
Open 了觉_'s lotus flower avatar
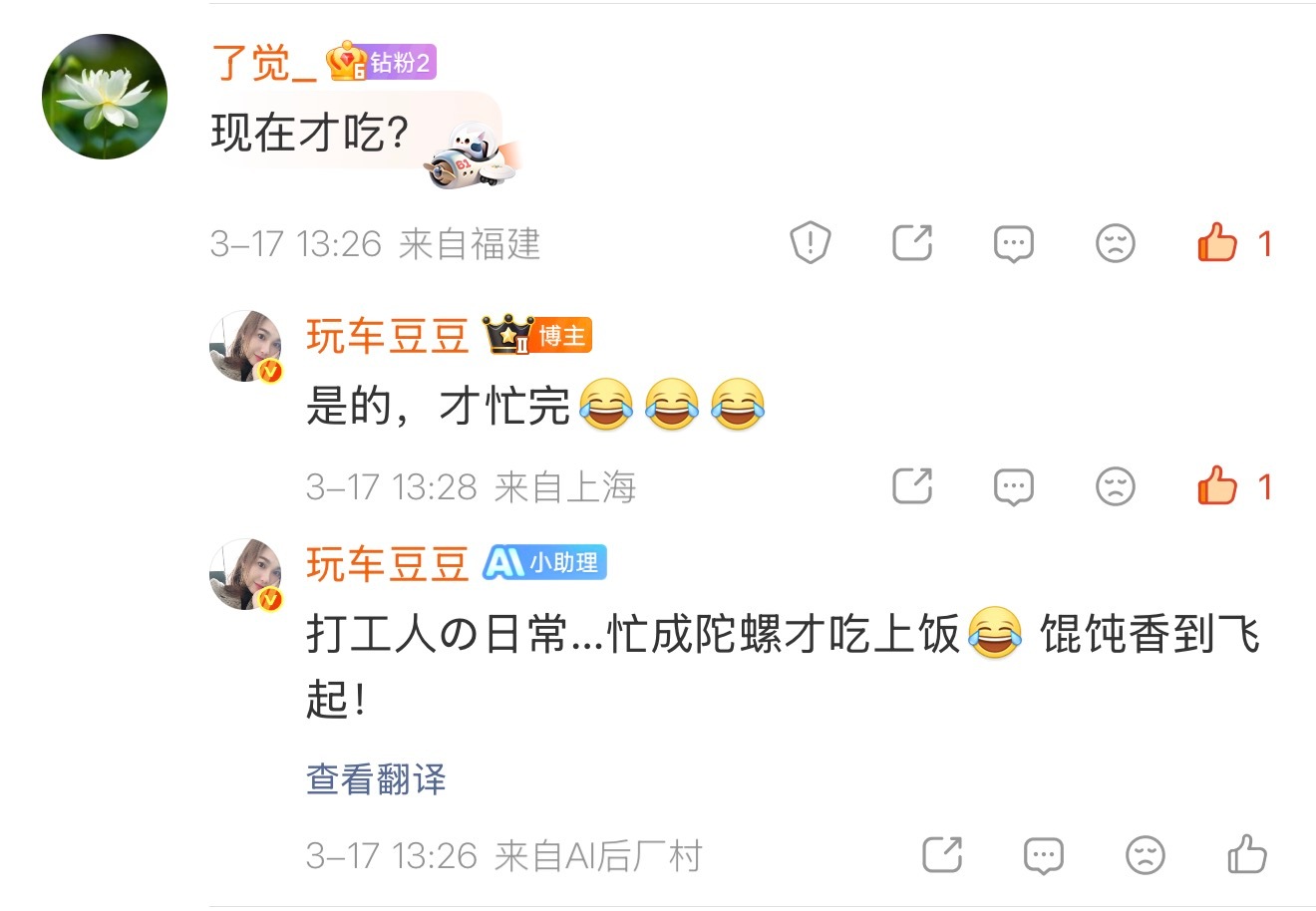(105, 97)
